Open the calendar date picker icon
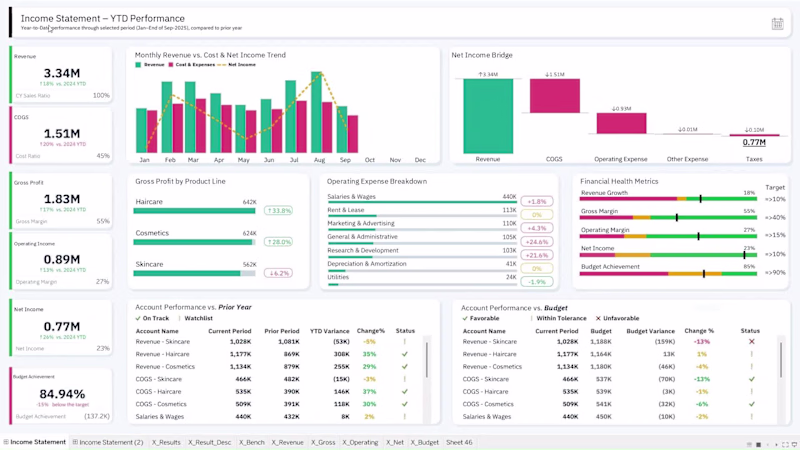This screenshot has width=800, height=450. tap(777, 23)
